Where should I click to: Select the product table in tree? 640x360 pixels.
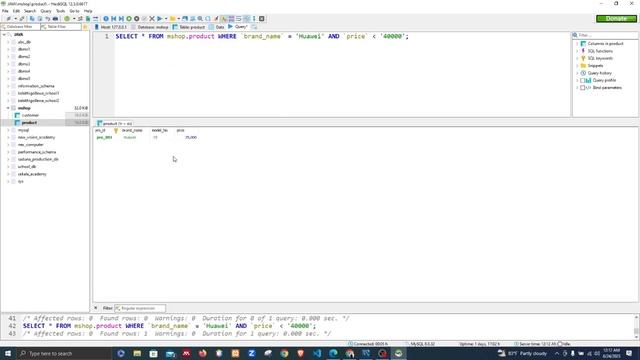29,123
